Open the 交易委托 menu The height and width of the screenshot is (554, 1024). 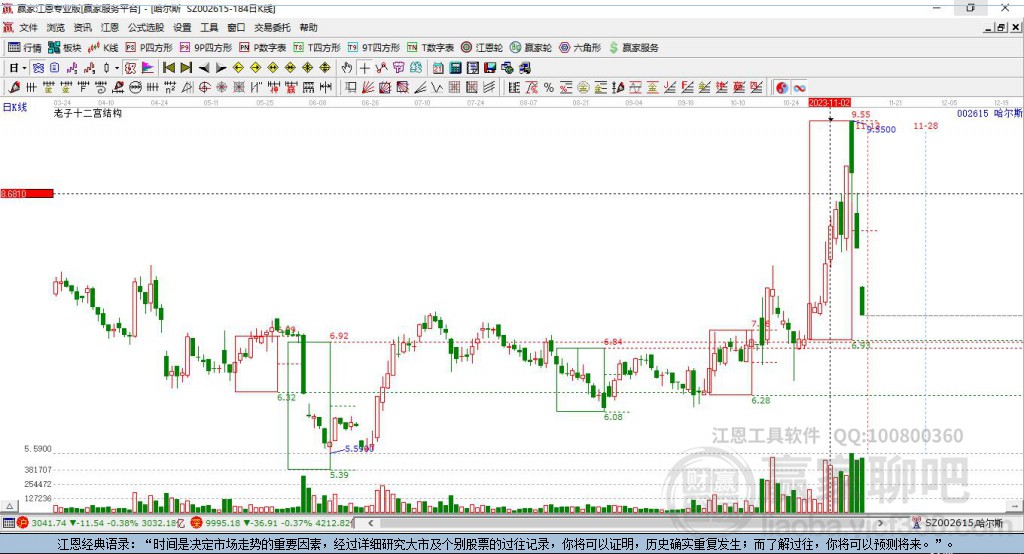pos(272,27)
